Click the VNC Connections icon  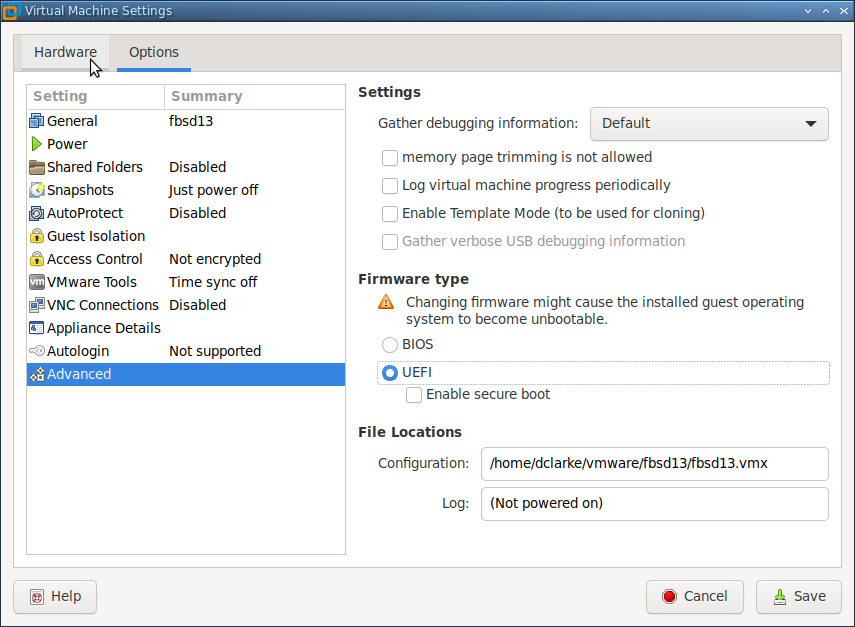[x=37, y=305]
